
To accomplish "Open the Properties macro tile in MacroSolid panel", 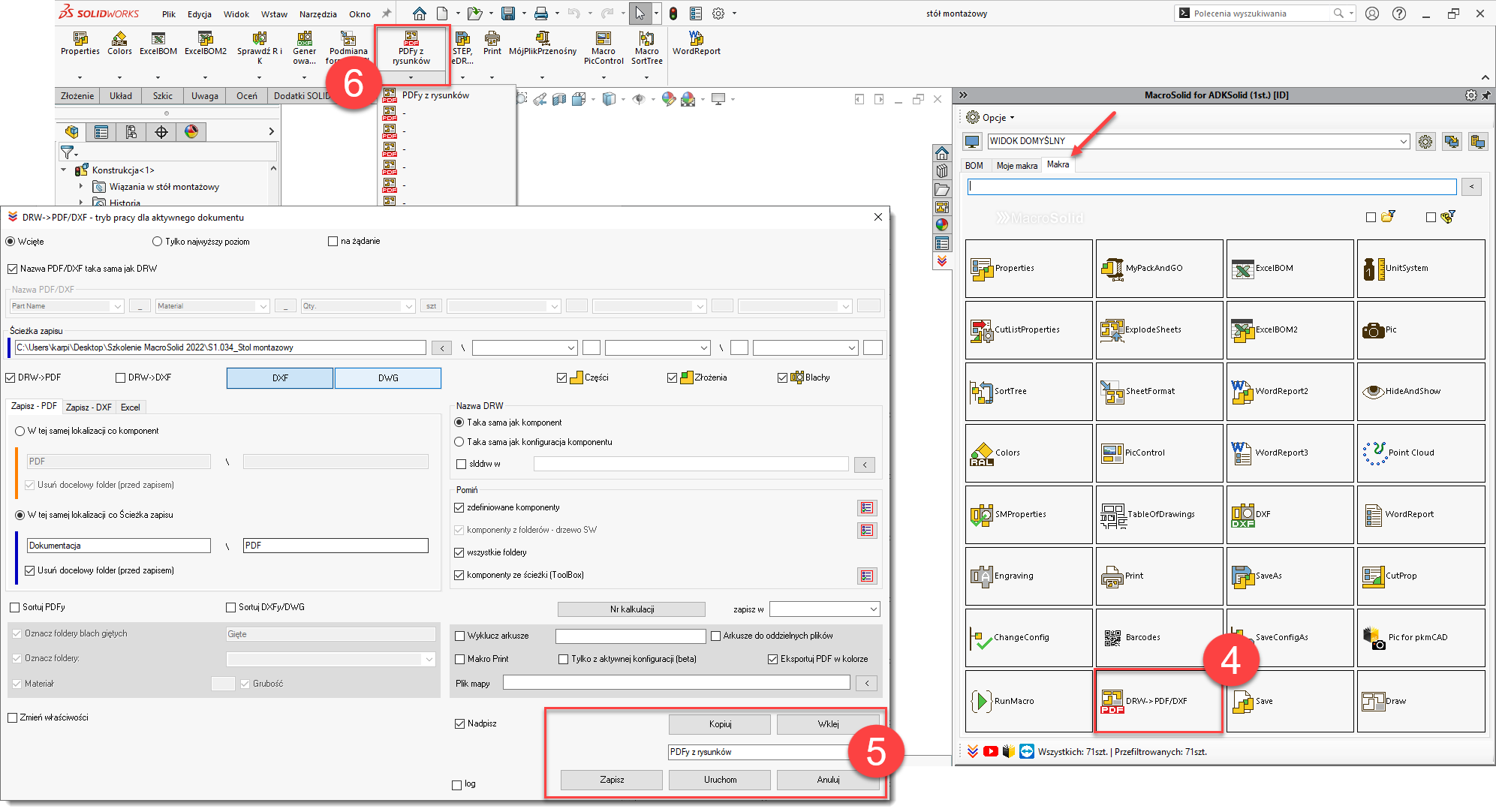I will [x=1028, y=269].
